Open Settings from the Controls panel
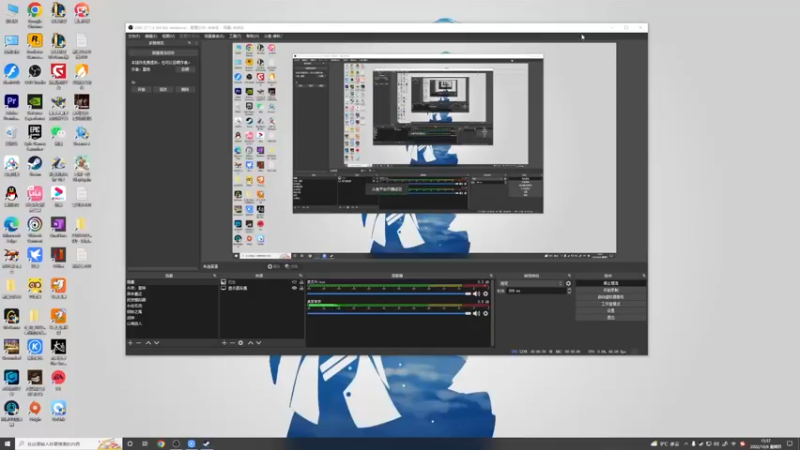This screenshot has height=450, width=800. coord(611,311)
